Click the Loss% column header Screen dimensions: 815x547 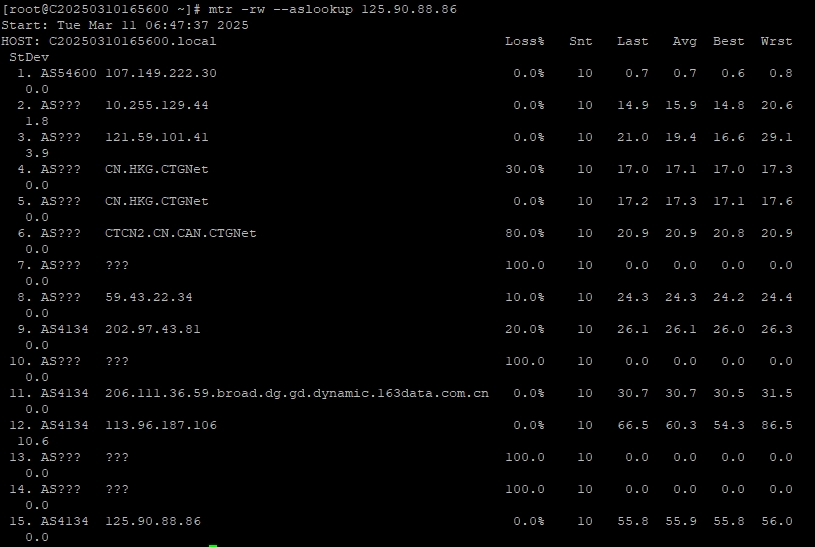524,41
